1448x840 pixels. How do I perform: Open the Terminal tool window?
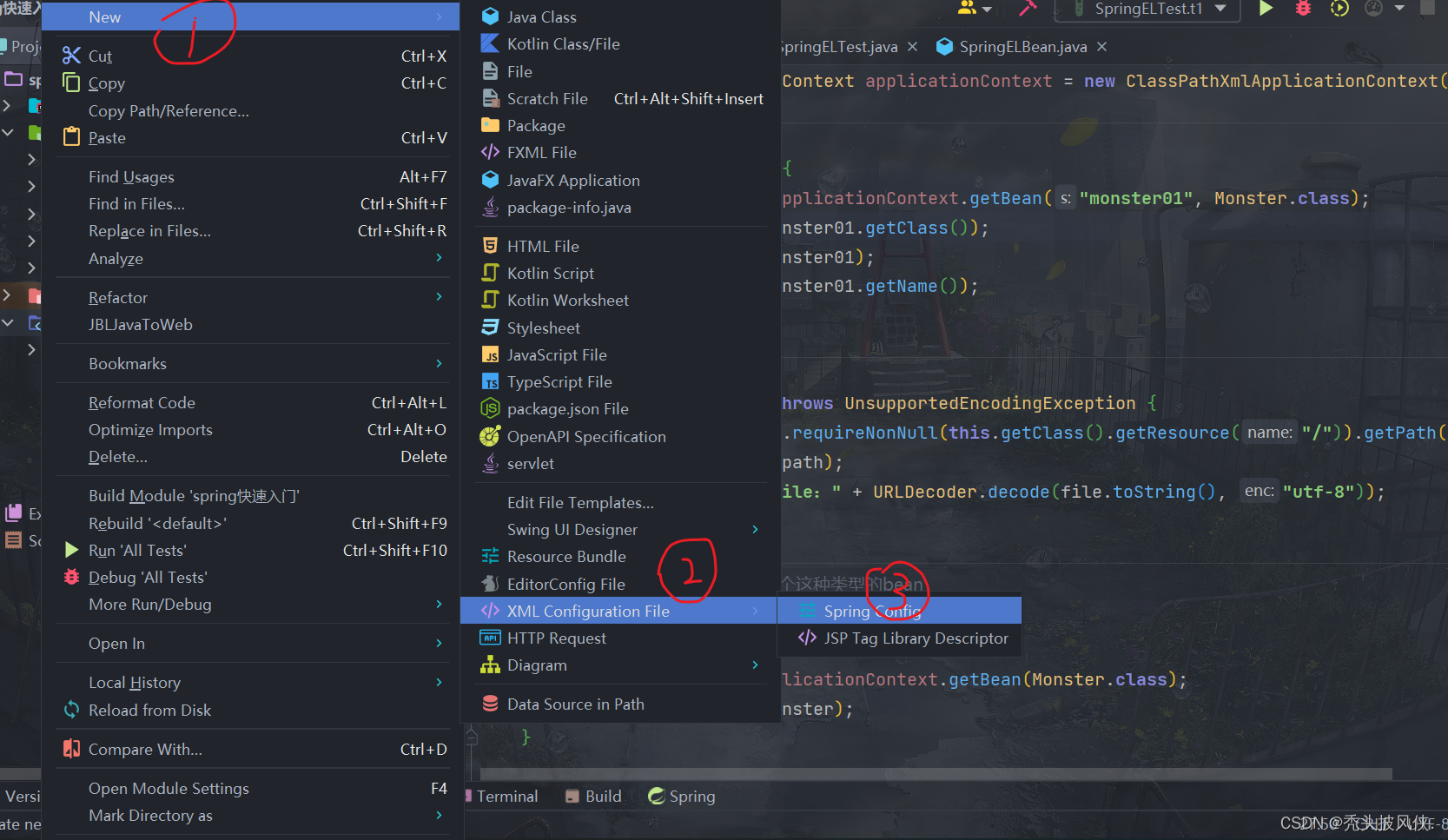pos(506,796)
